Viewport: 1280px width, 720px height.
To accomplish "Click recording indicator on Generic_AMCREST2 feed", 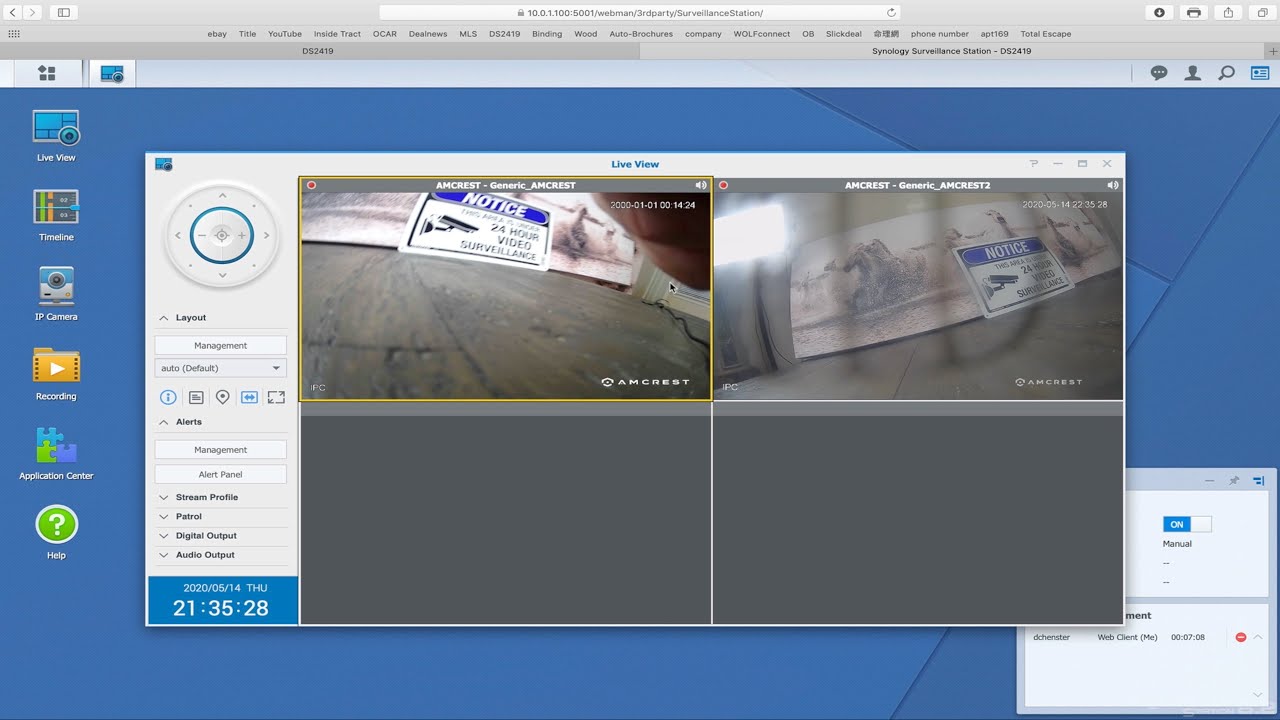I will tap(723, 185).
